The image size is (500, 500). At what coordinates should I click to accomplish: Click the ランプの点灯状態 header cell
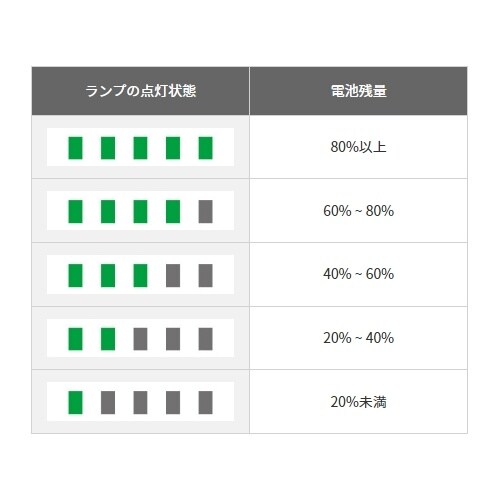coord(140,91)
